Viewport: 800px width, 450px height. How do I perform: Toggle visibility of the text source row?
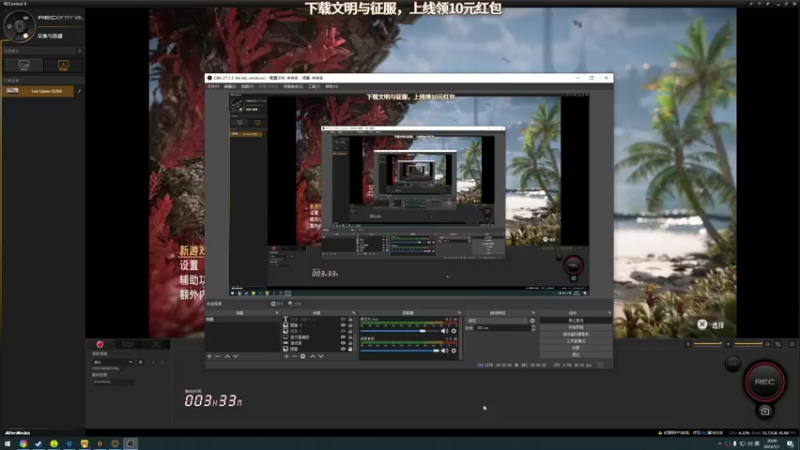tap(343, 319)
